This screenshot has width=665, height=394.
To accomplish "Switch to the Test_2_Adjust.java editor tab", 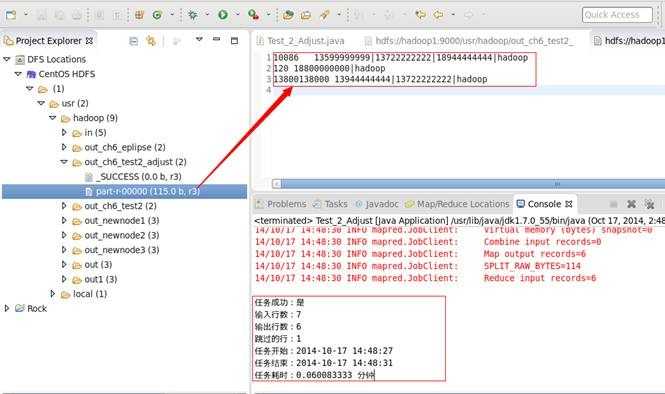I will [x=301, y=41].
